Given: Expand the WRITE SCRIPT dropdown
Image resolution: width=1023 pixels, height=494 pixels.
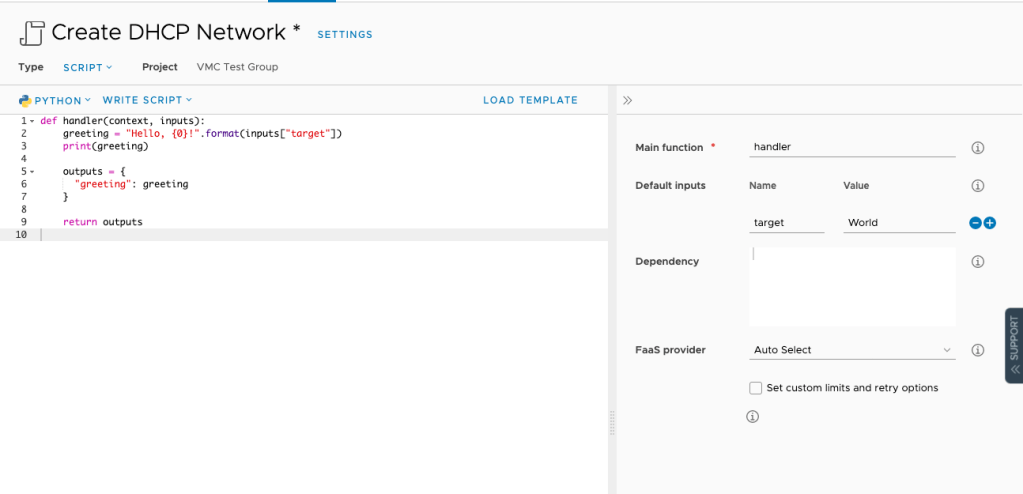Looking at the screenshot, I should coord(147,100).
